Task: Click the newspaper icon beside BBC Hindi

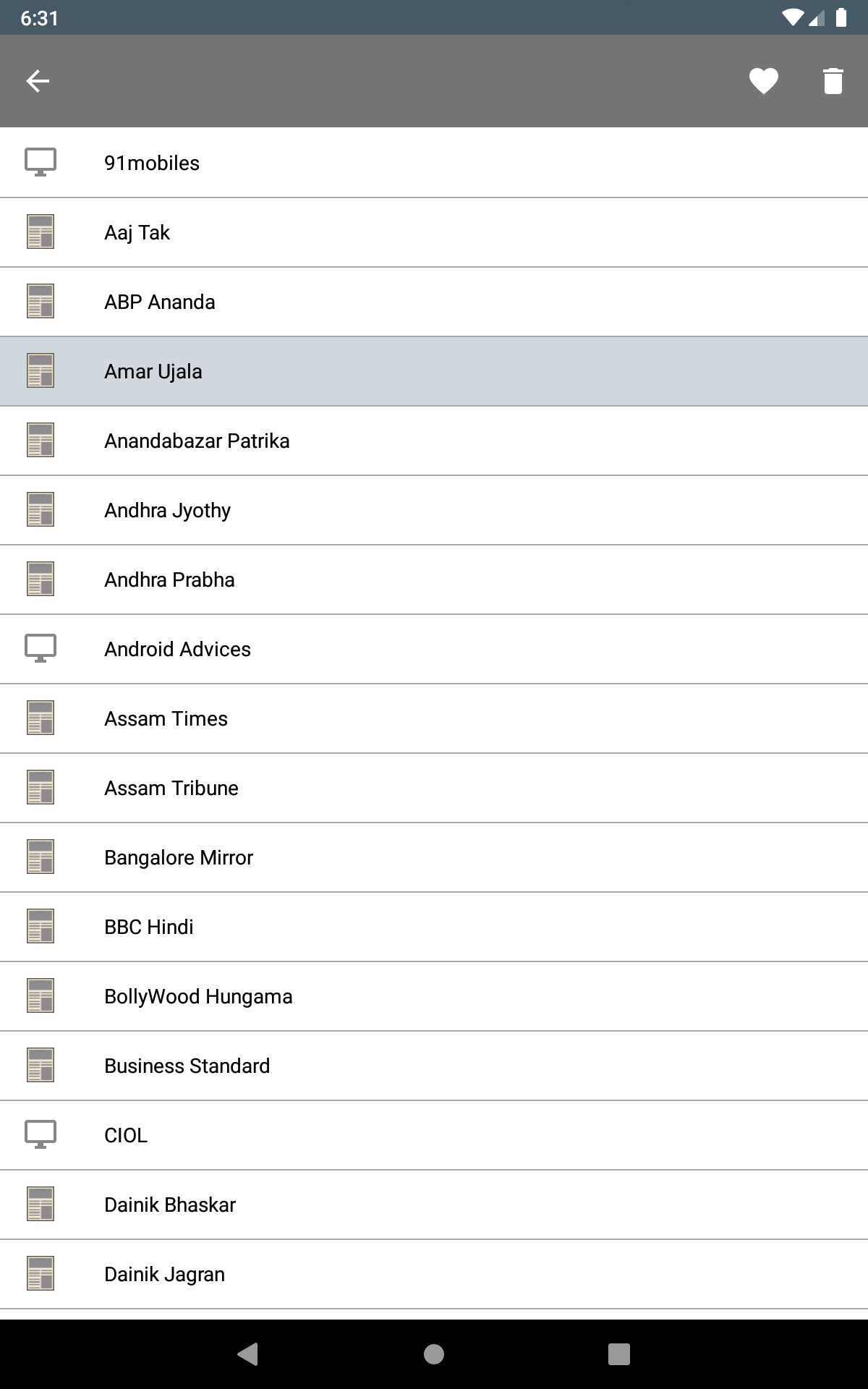Action: (x=41, y=927)
